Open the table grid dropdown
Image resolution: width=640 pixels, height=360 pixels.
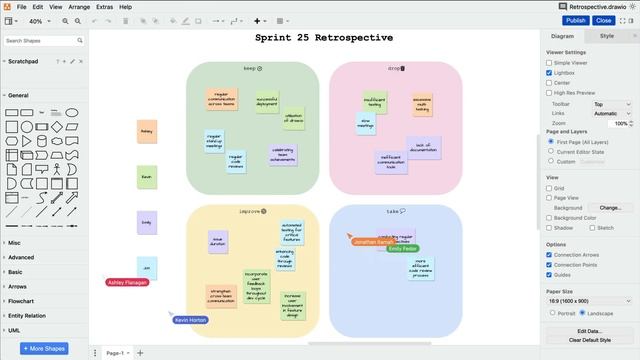tap(282, 21)
